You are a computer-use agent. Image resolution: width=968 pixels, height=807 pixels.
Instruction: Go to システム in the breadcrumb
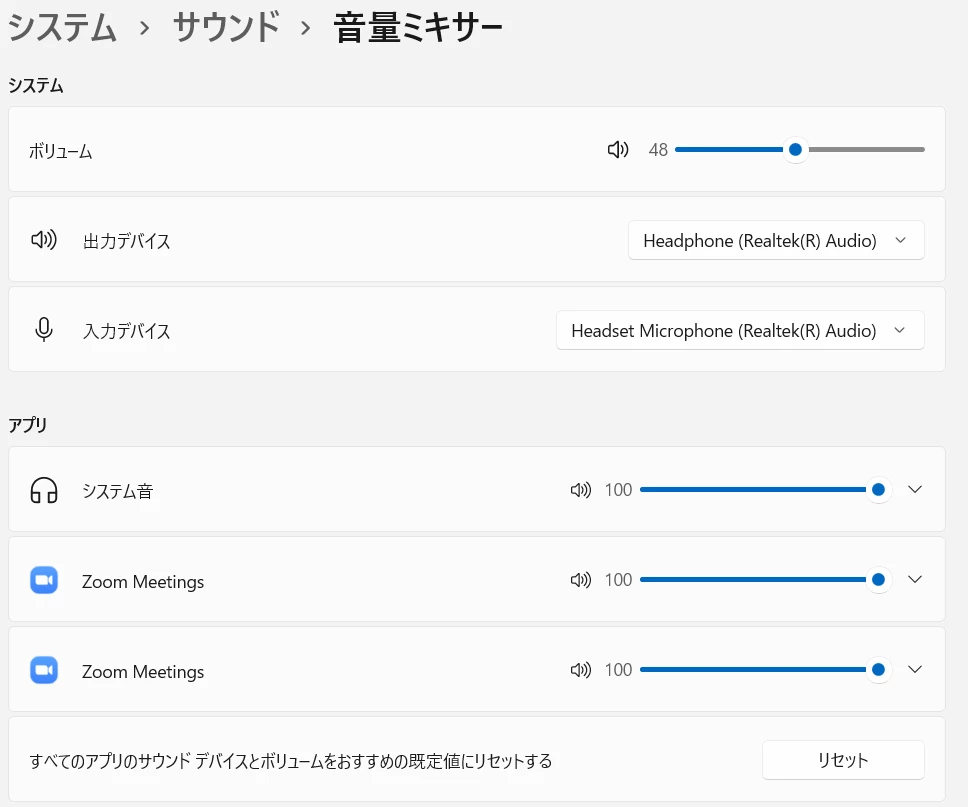click(62, 28)
